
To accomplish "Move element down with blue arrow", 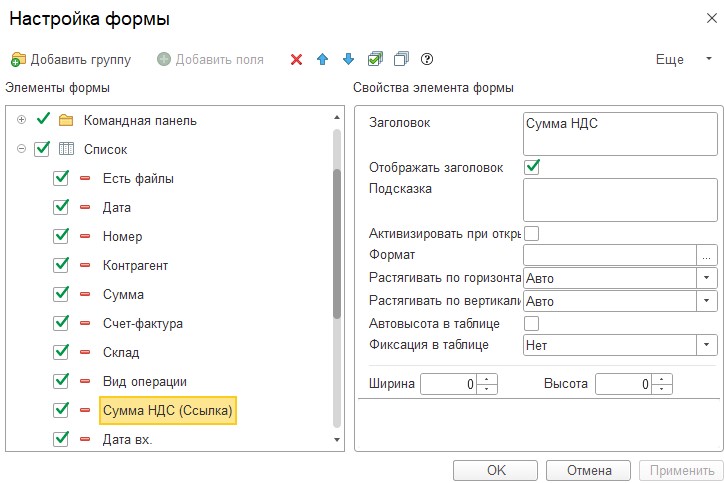I will tap(348, 60).
